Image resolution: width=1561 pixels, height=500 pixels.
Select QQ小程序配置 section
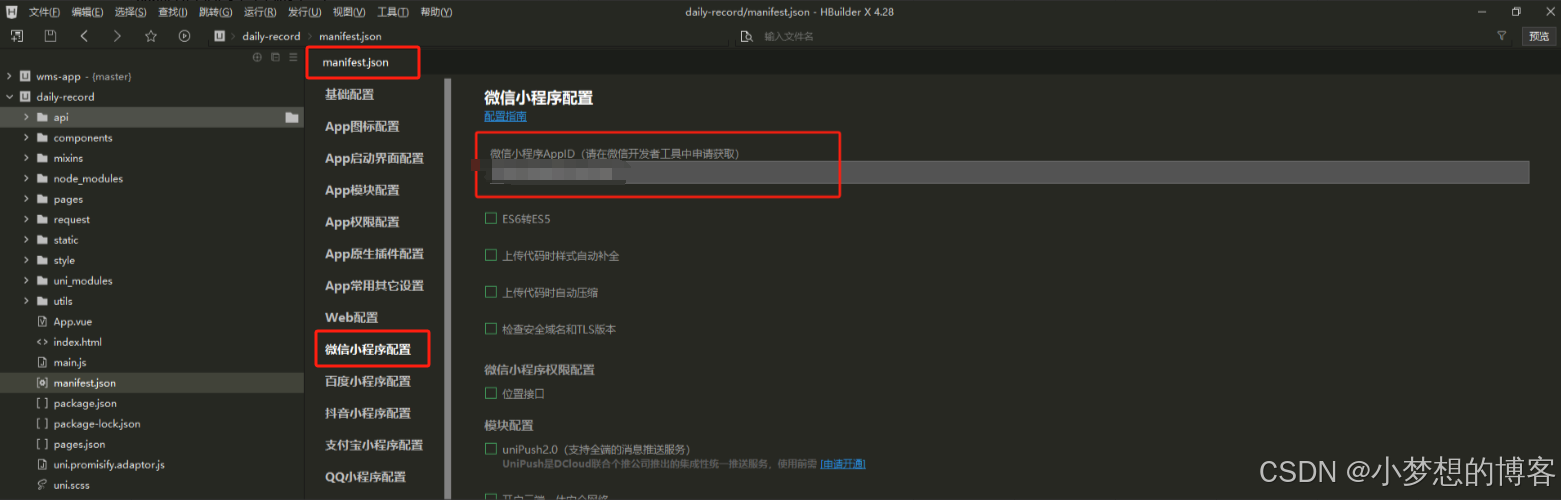[x=365, y=477]
